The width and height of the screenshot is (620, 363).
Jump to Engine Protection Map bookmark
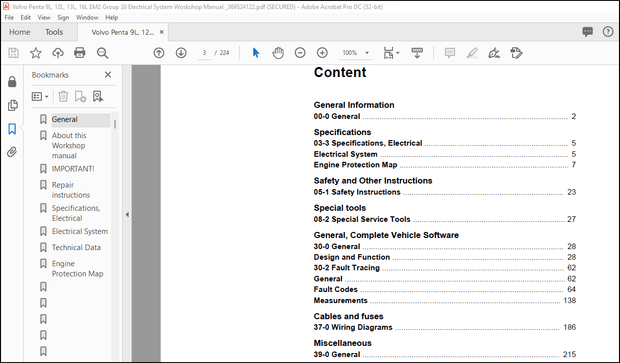pos(78,268)
